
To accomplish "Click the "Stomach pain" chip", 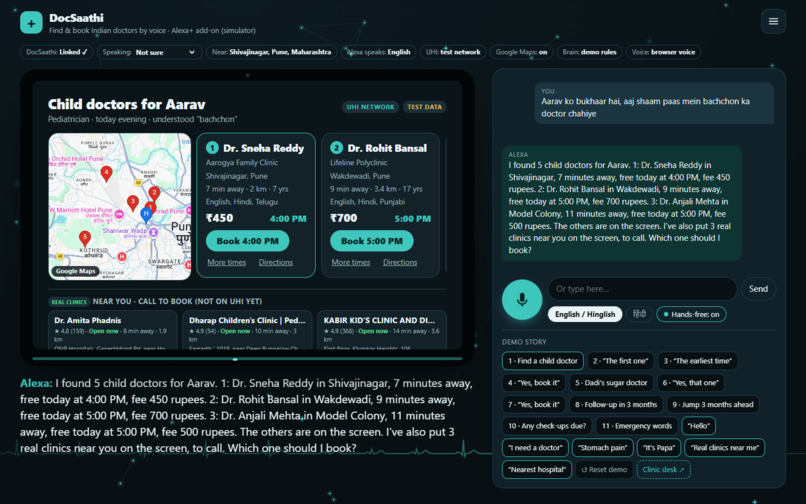I will click(x=602, y=448).
